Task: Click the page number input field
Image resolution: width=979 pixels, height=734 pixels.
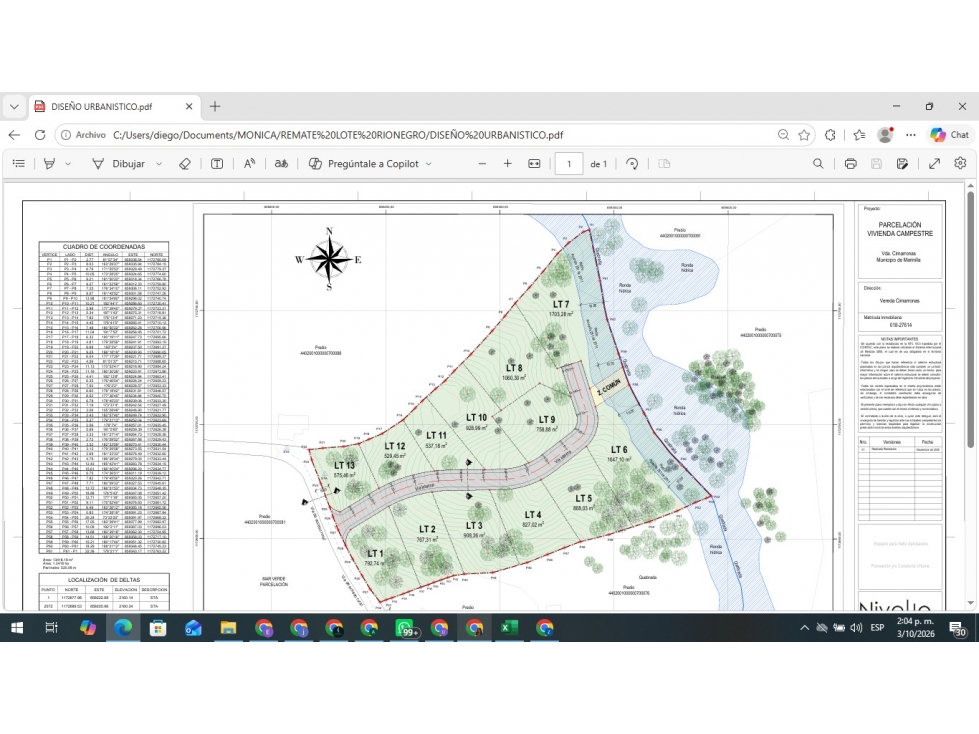Action: coord(569,164)
